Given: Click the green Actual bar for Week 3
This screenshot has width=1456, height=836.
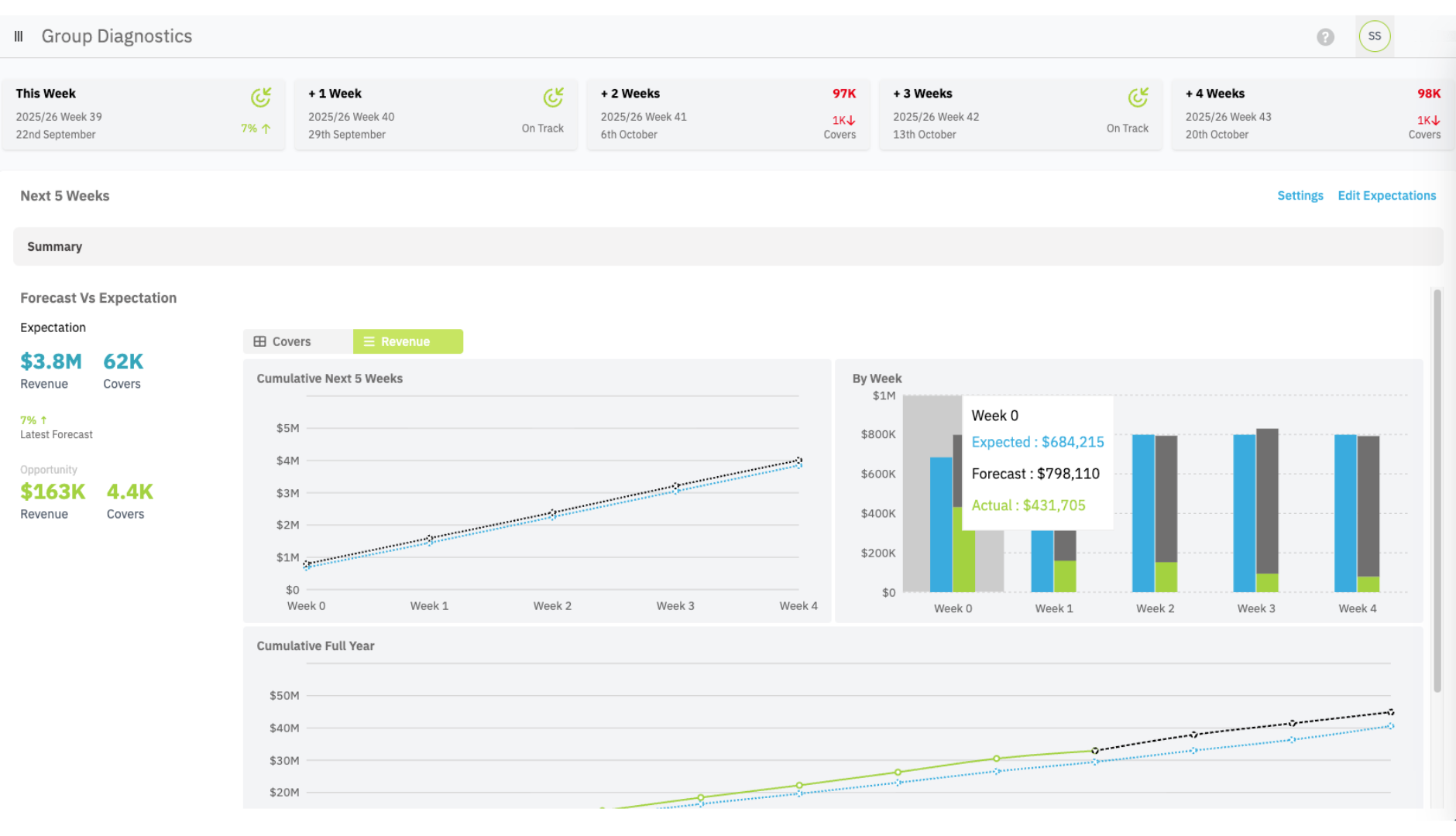Looking at the screenshot, I should [x=1267, y=583].
